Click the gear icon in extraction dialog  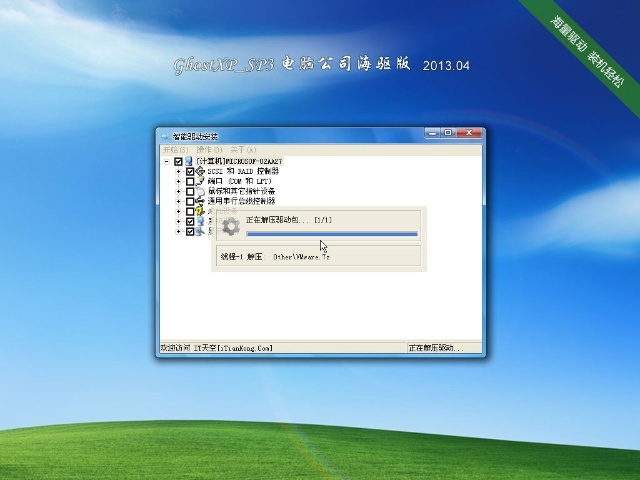tap(231, 226)
